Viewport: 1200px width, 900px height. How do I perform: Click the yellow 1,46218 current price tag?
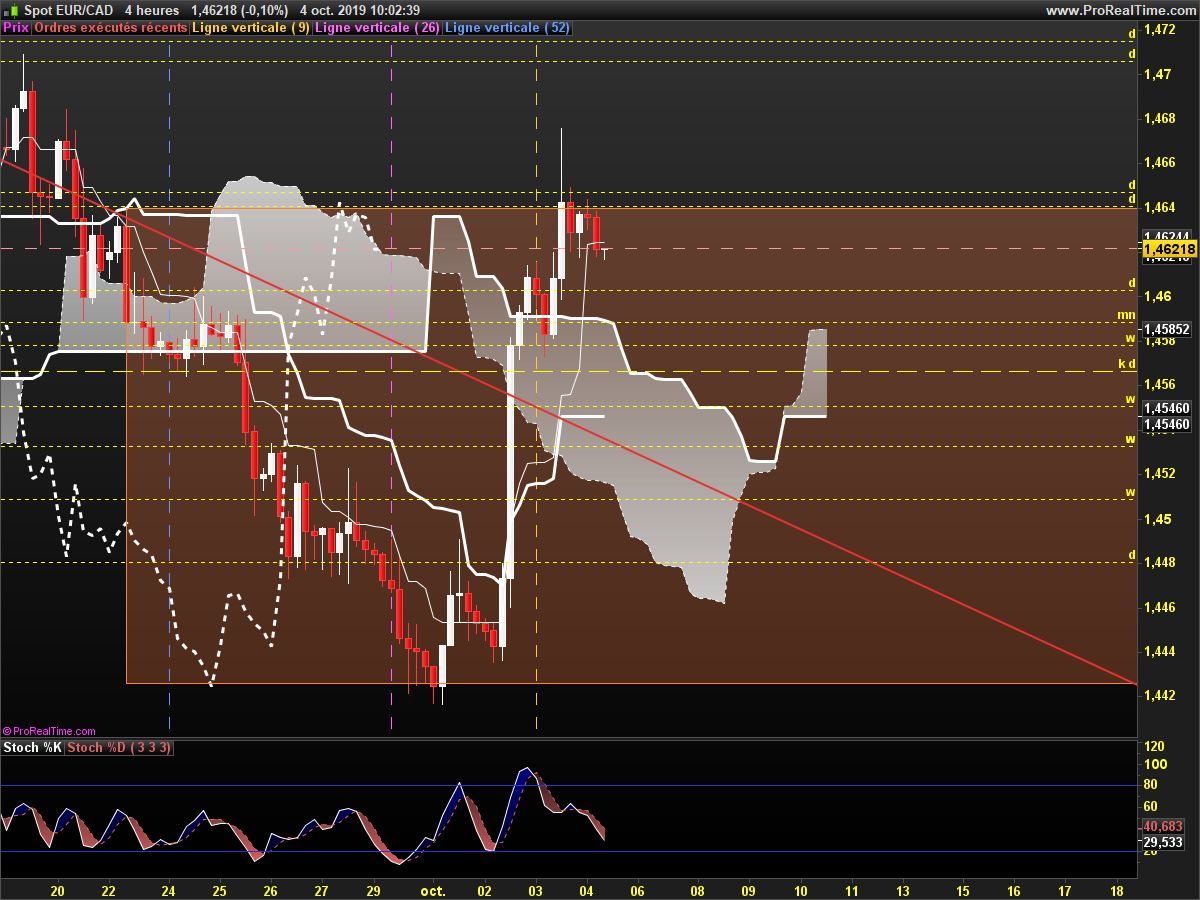(1169, 248)
